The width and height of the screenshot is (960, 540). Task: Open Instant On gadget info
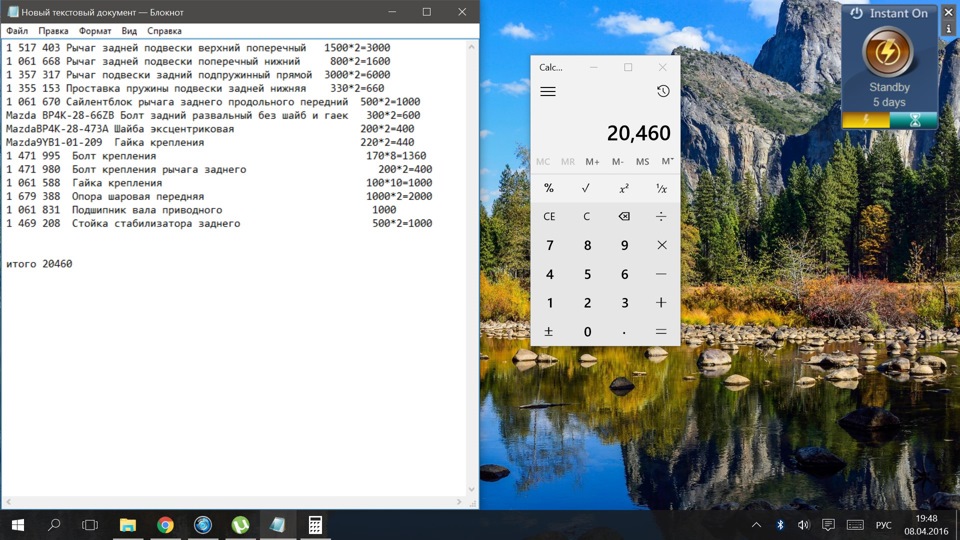pyautogui.click(x=949, y=28)
